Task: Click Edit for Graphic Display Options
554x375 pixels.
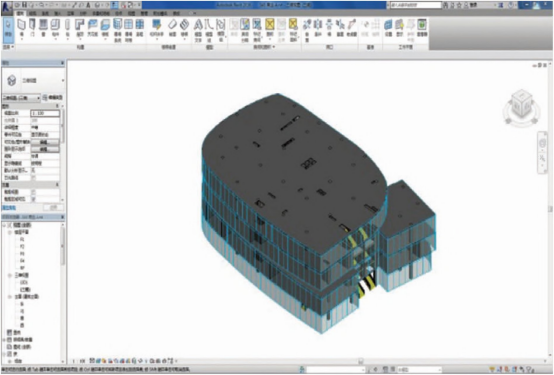Action: [45, 149]
